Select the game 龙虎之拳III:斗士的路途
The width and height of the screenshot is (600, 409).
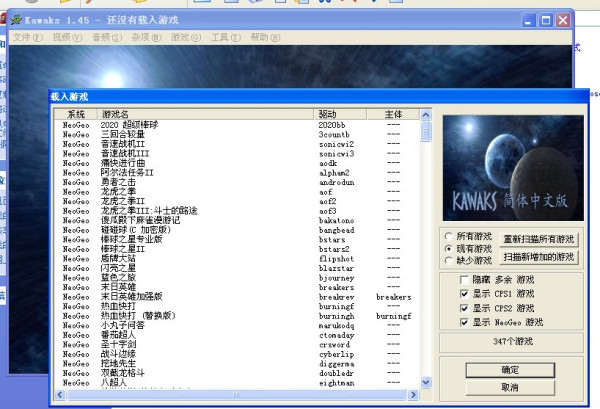(x=149, y=211)
